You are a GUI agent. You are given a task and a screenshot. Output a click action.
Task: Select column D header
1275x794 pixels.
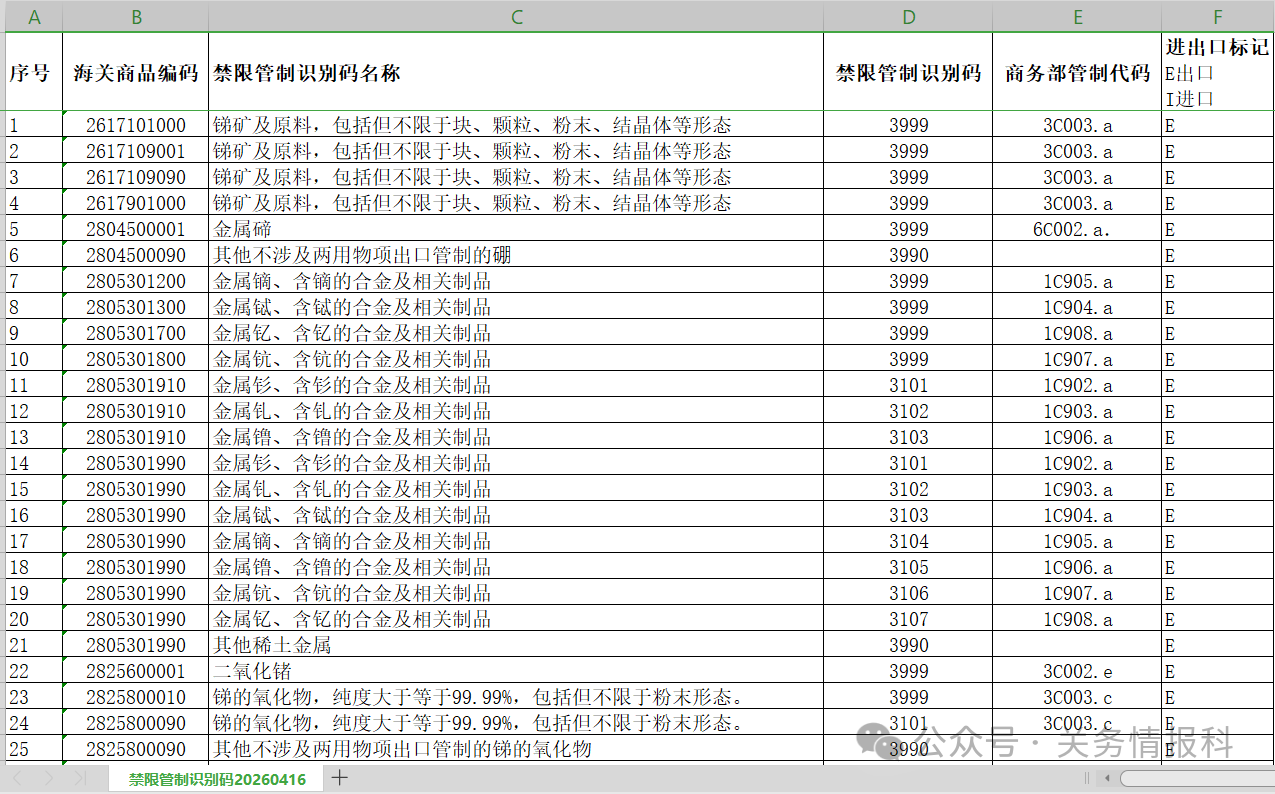pos(908,17)
